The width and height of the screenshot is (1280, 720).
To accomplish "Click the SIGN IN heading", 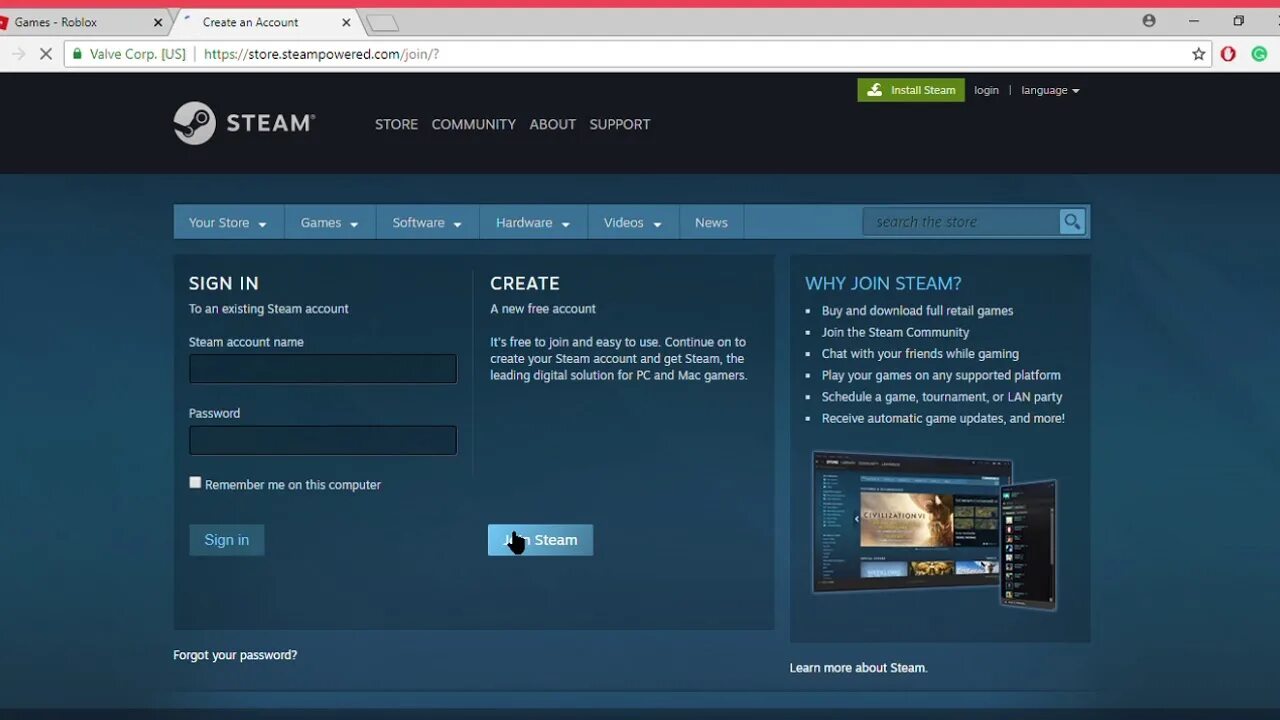I will coord(224,283).
